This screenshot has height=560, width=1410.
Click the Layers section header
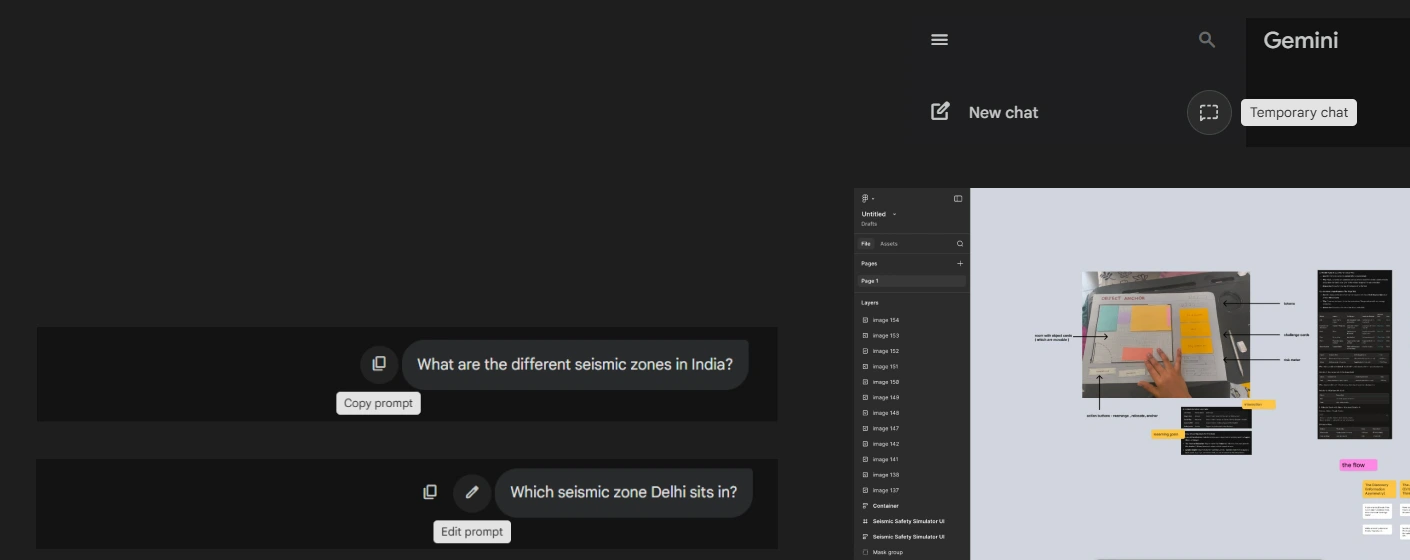click(x=870, y=302)
